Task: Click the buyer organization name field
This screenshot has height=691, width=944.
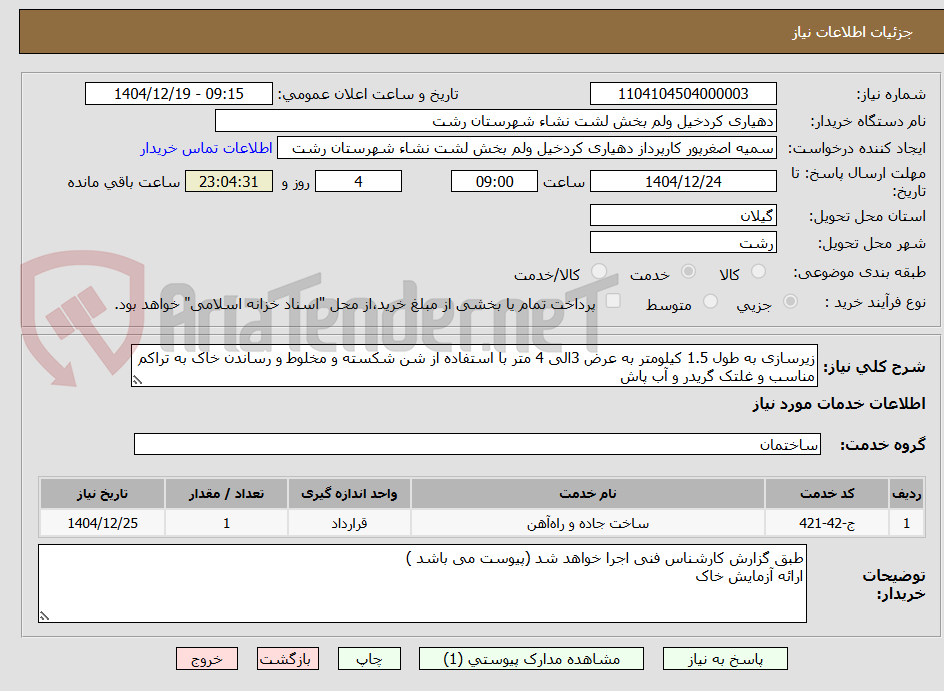Action: tap(495, 121)
